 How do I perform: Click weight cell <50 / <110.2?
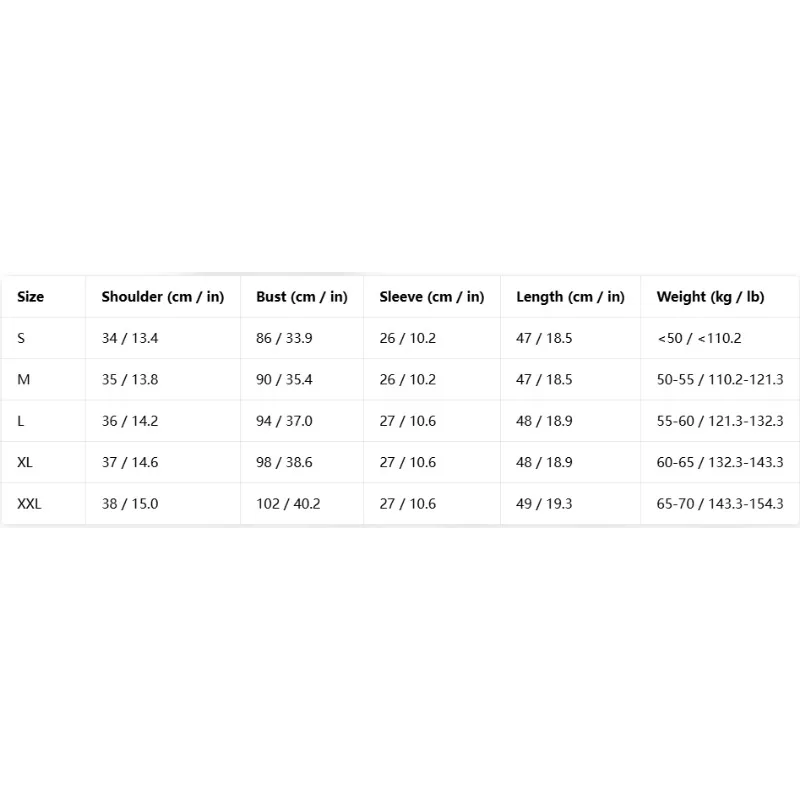coord(699,338)
